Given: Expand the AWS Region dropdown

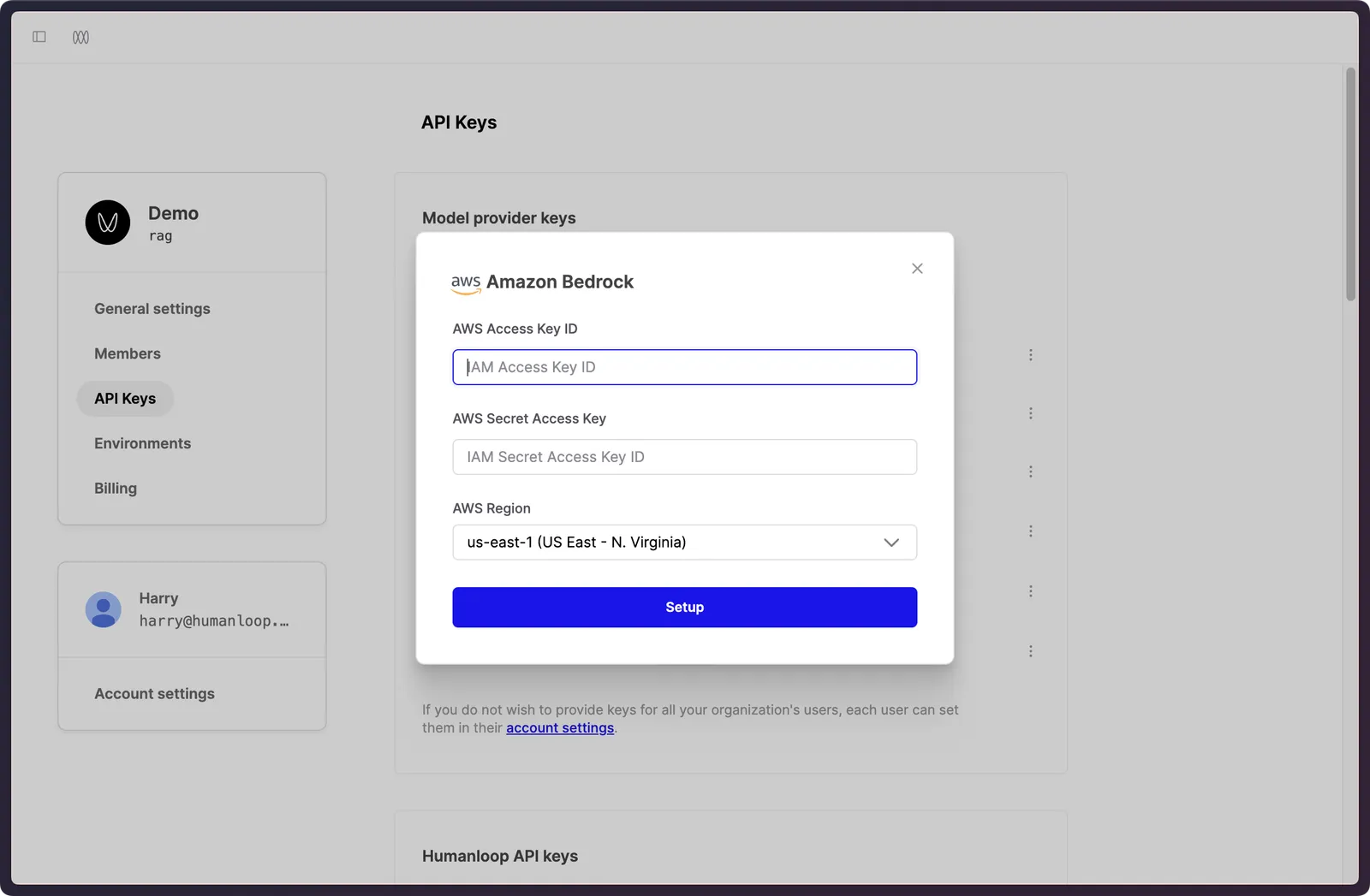Looking at the screenshot, I should (684, 543).
